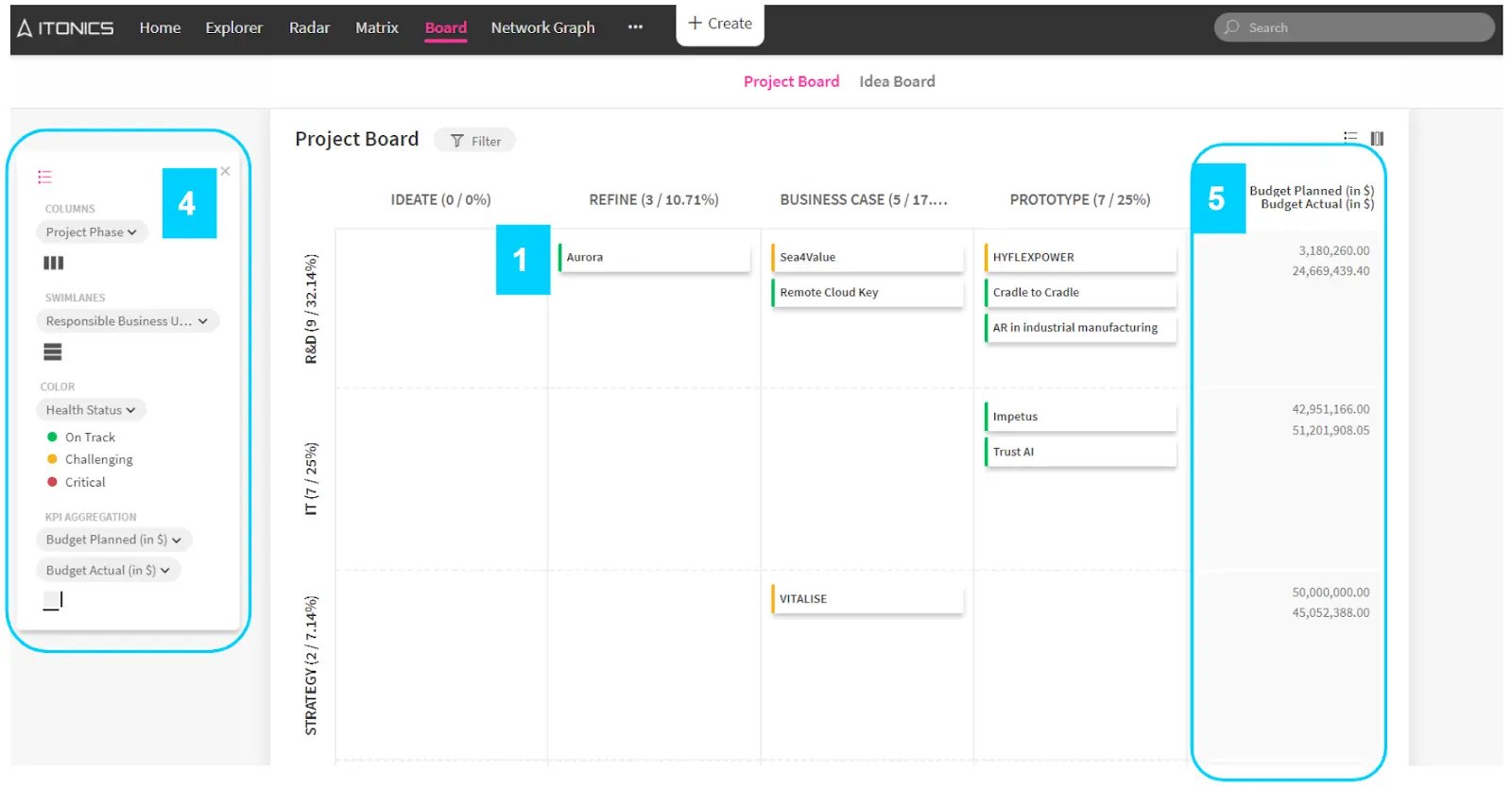1512x789 pixels.
Task: Click the red Critical color dot
Action: tap(52, 482)
